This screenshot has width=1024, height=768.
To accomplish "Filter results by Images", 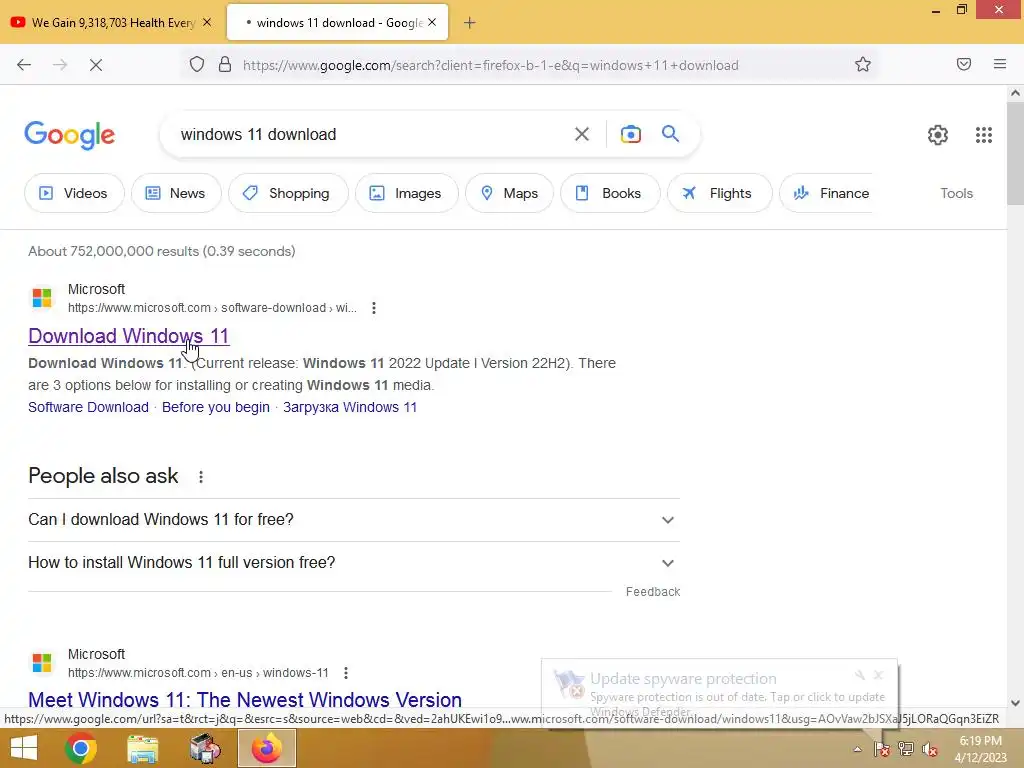I will (x=406, y=193).
